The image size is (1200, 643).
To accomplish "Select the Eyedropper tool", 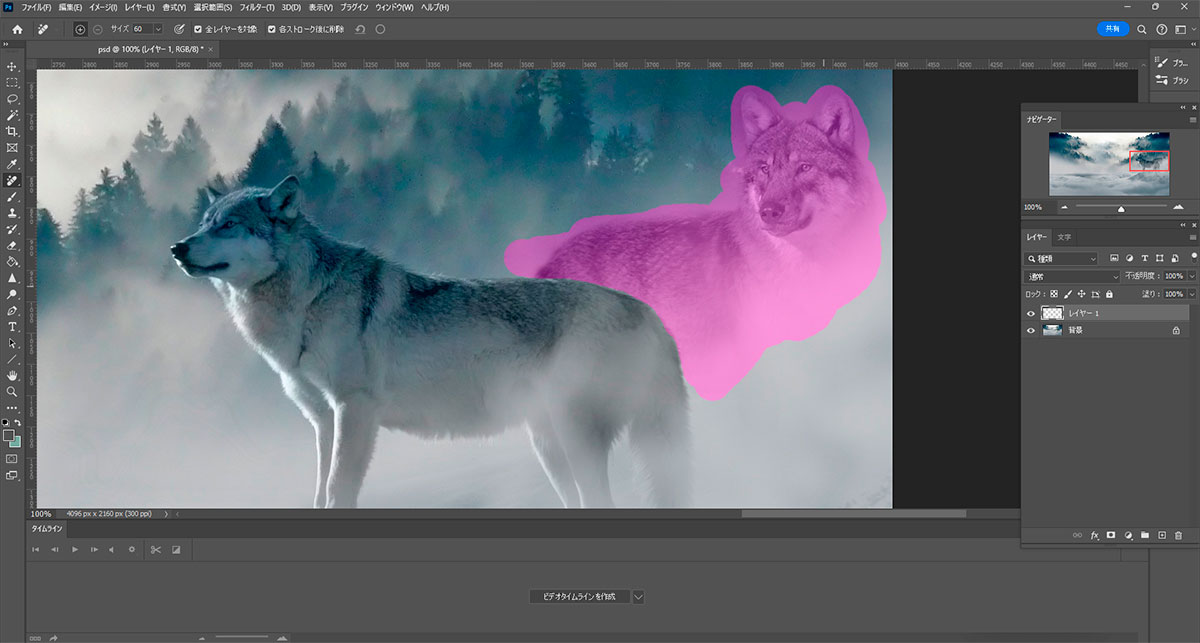I will pos(12,164).
